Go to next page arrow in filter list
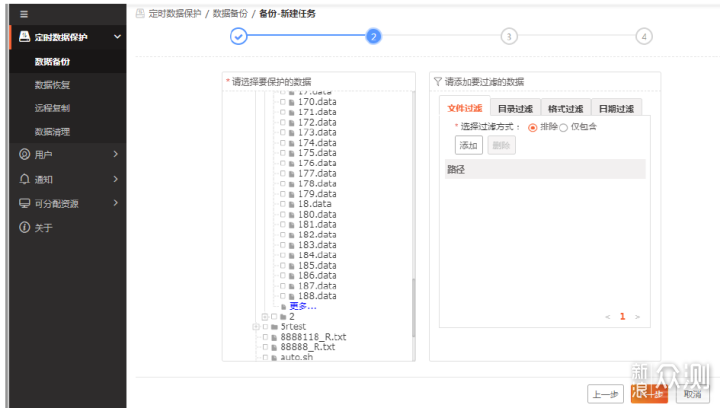This screenshot has width=720, height=408. 637,317
